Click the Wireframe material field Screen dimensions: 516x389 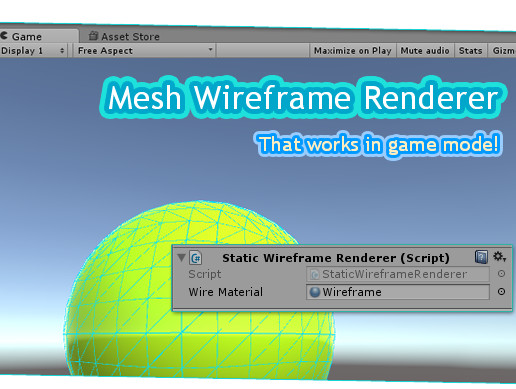tap(398, 292)
